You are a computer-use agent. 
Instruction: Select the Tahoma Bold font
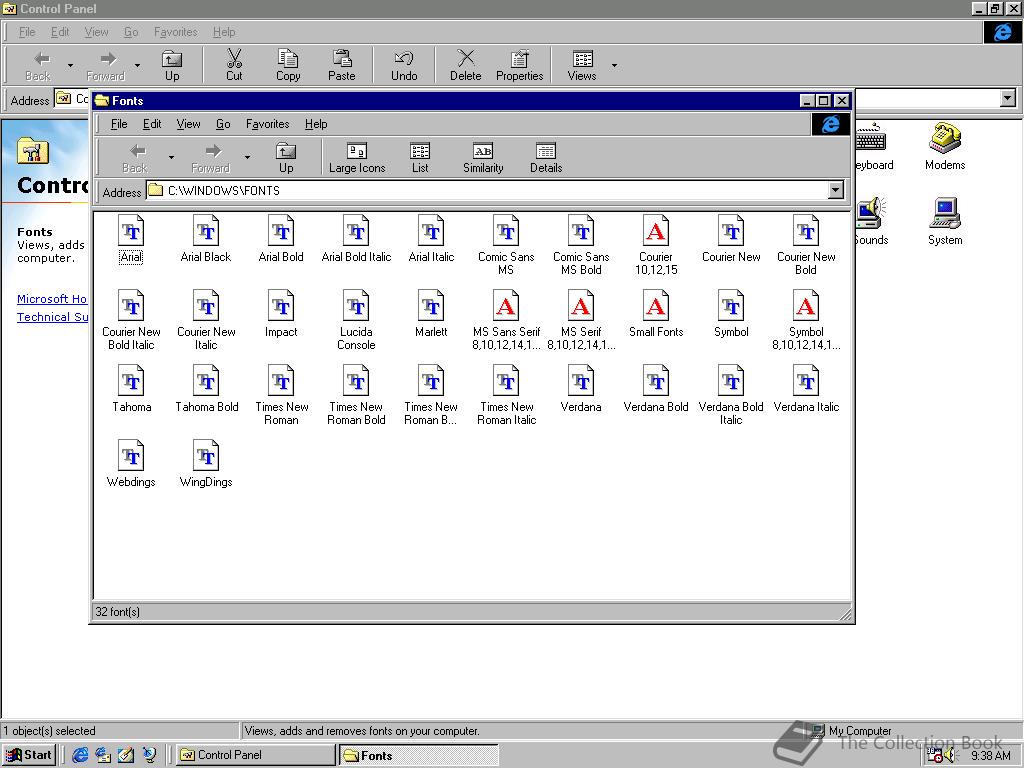[206, 389]
